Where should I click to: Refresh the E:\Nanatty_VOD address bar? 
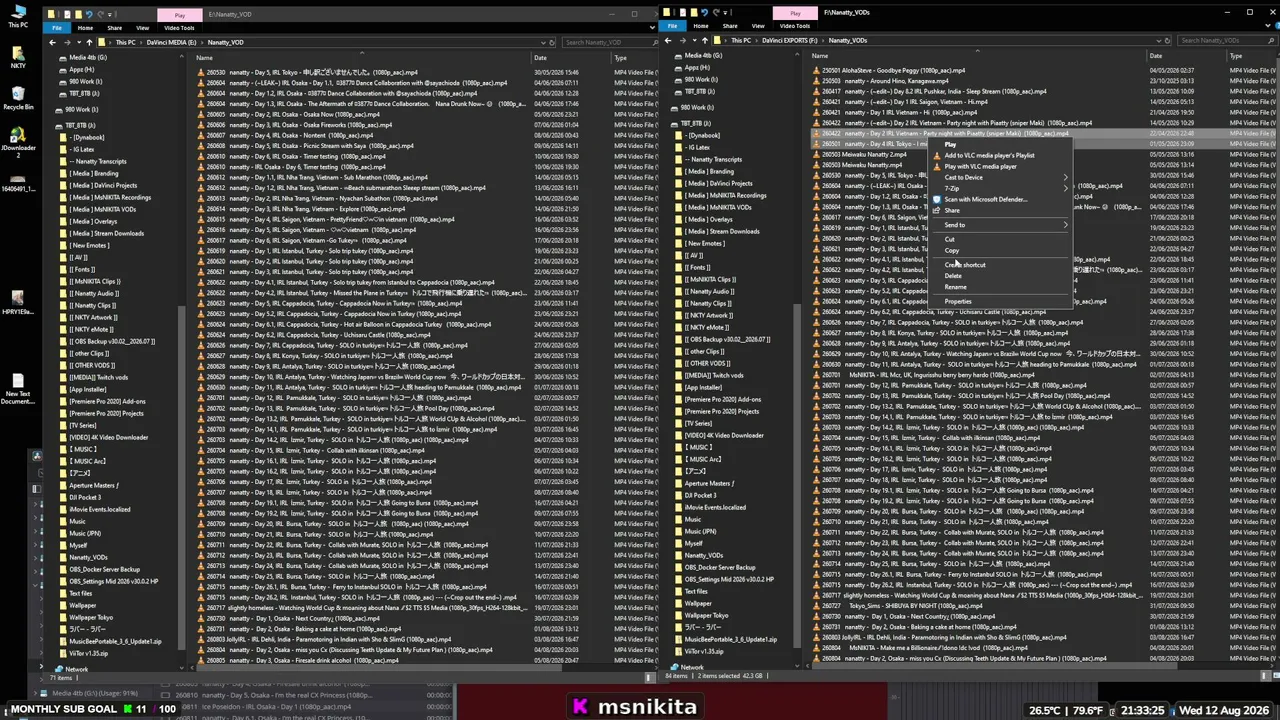point(552,43)
